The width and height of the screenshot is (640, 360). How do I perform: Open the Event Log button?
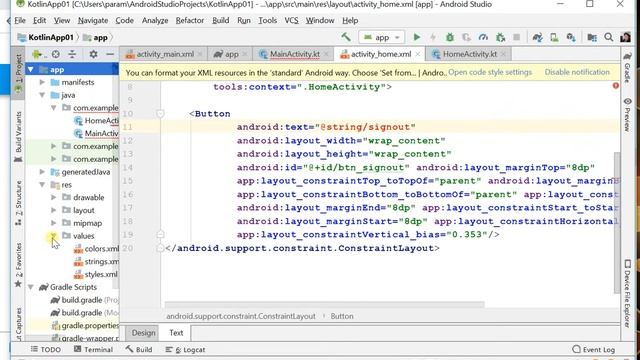coord(593,349)
